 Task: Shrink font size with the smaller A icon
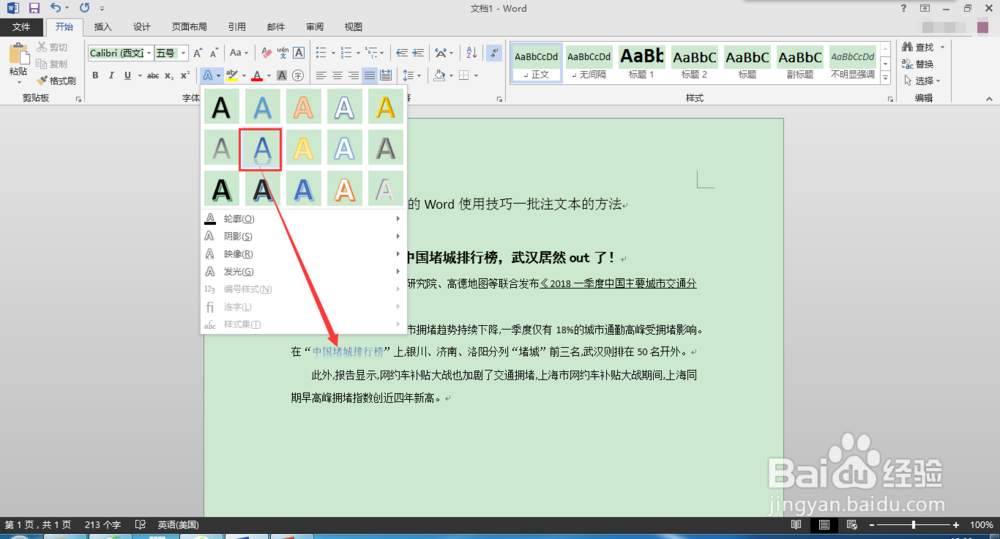pyautogui.click(x=214, y=53)
